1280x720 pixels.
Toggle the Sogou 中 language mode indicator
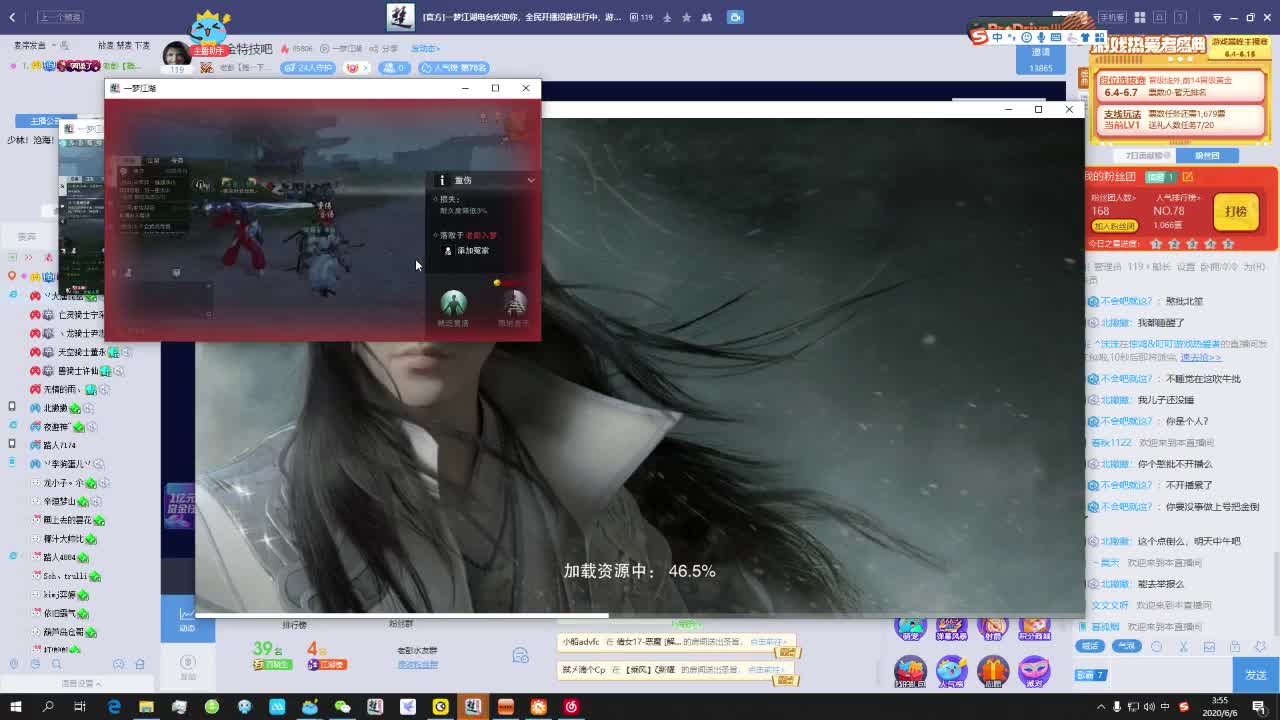pos(997,37)
